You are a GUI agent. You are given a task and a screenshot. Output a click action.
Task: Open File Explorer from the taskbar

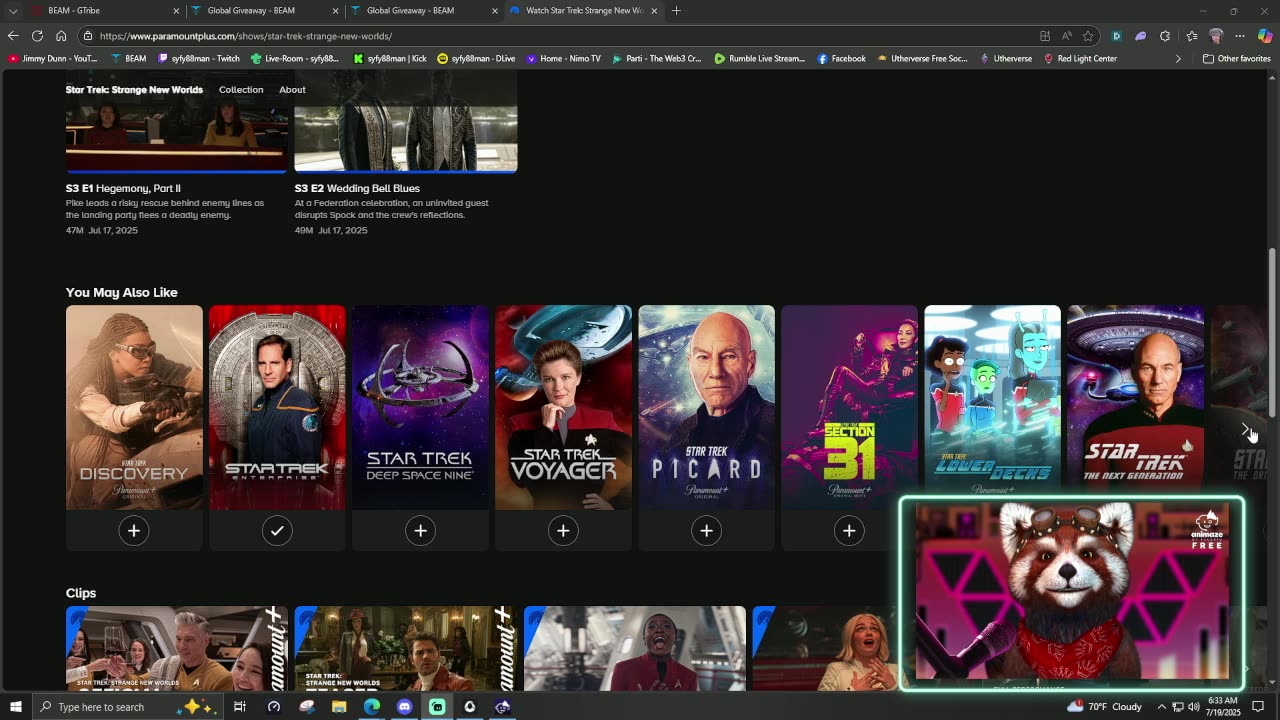point(339,707)
